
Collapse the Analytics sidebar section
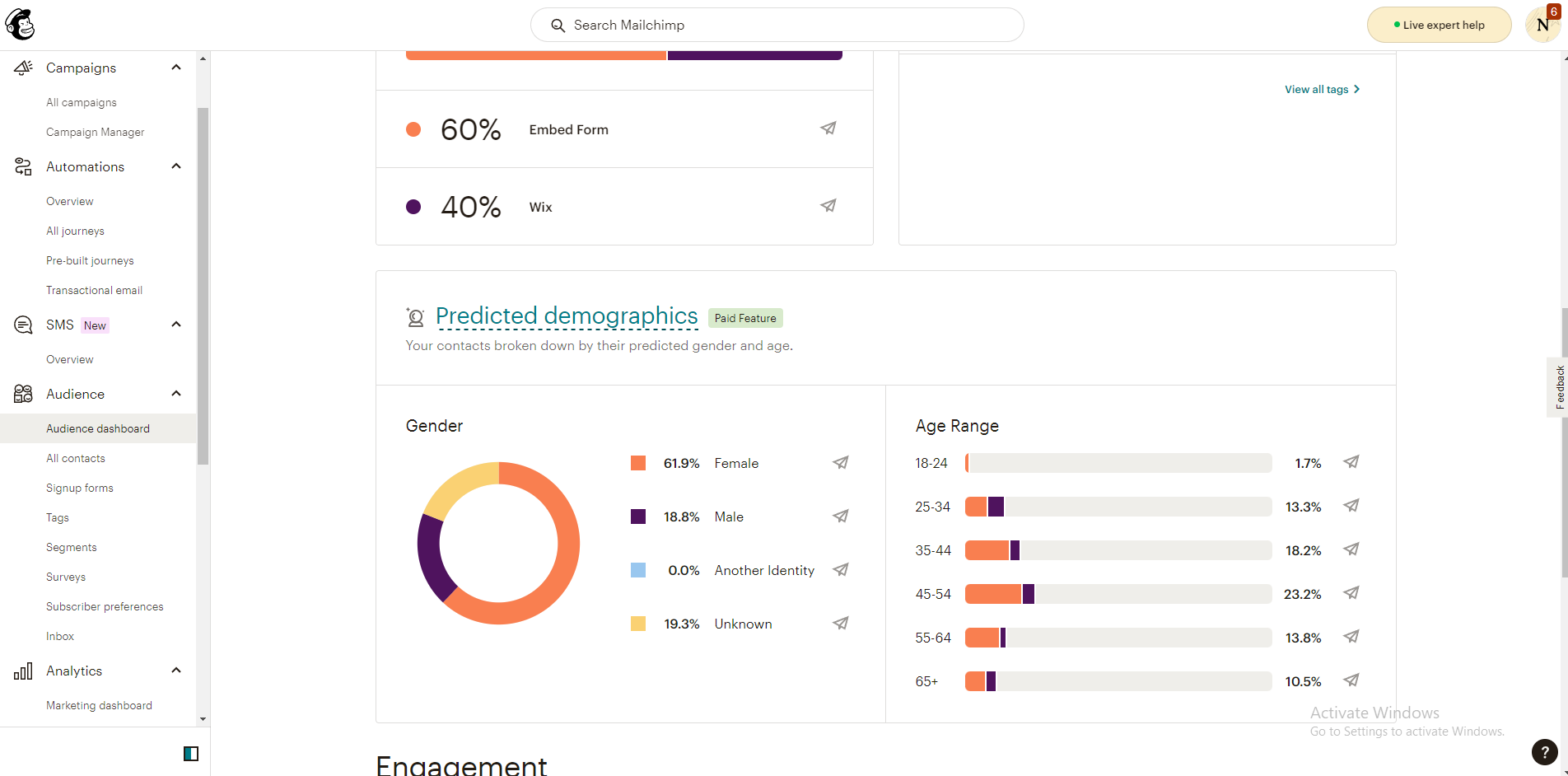(176, 671)
